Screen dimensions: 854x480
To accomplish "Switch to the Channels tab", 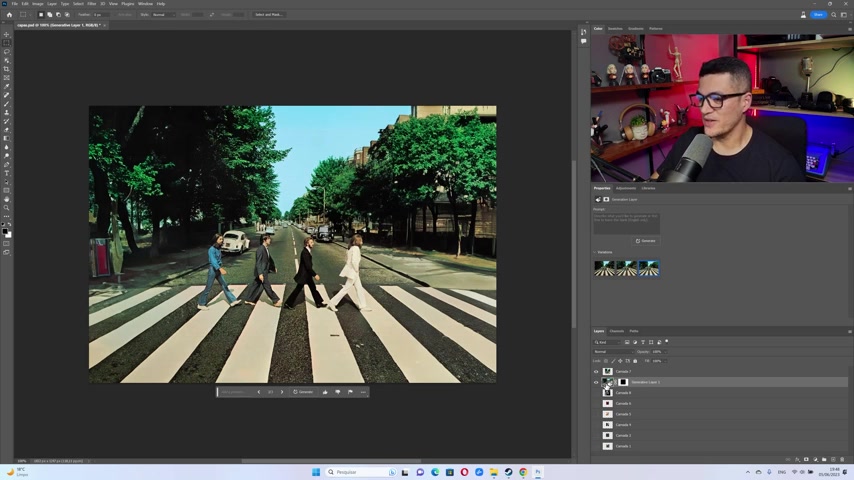I will (617, 331).
